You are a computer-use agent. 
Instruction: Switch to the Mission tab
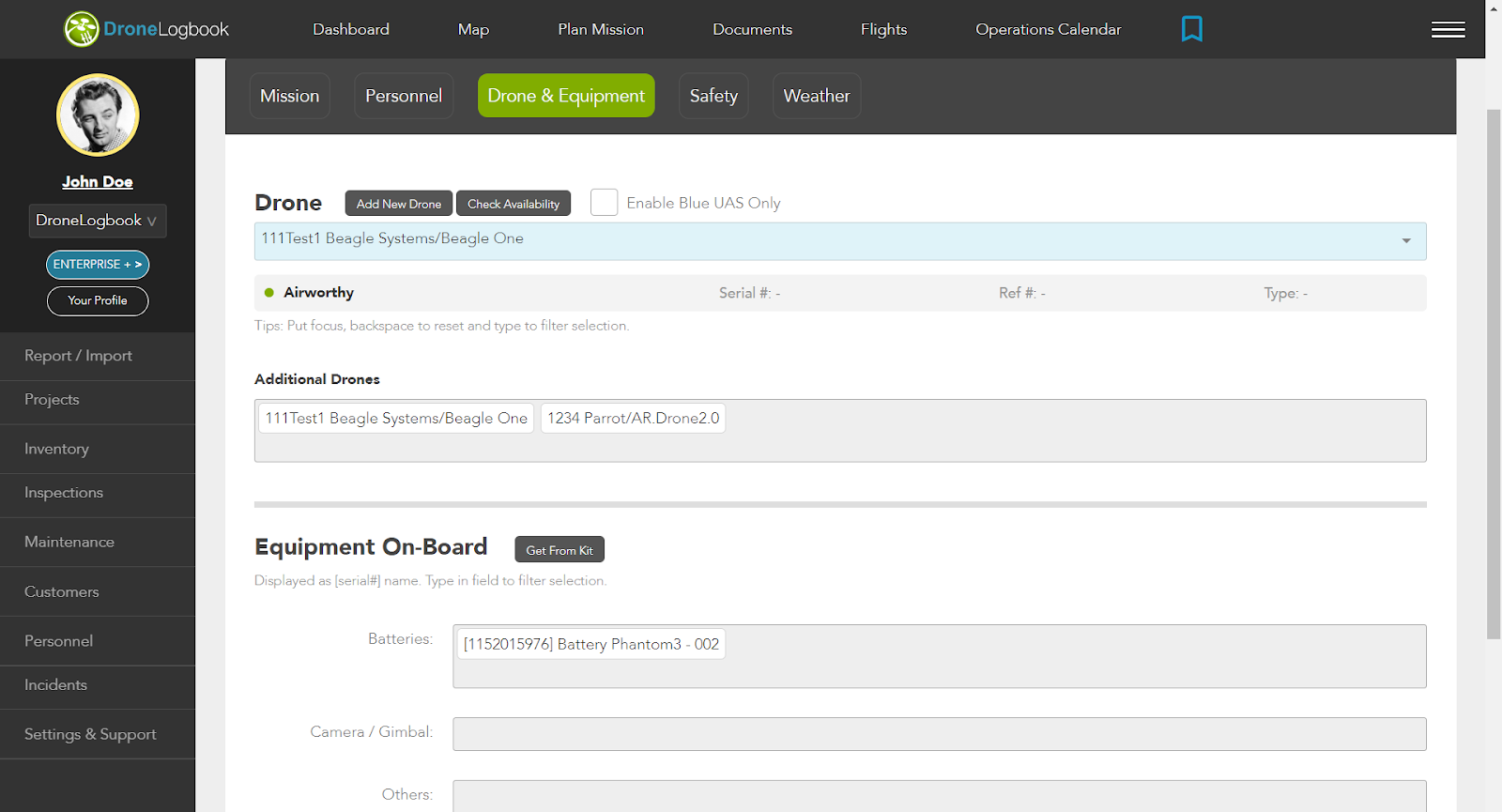click(289, 96)
